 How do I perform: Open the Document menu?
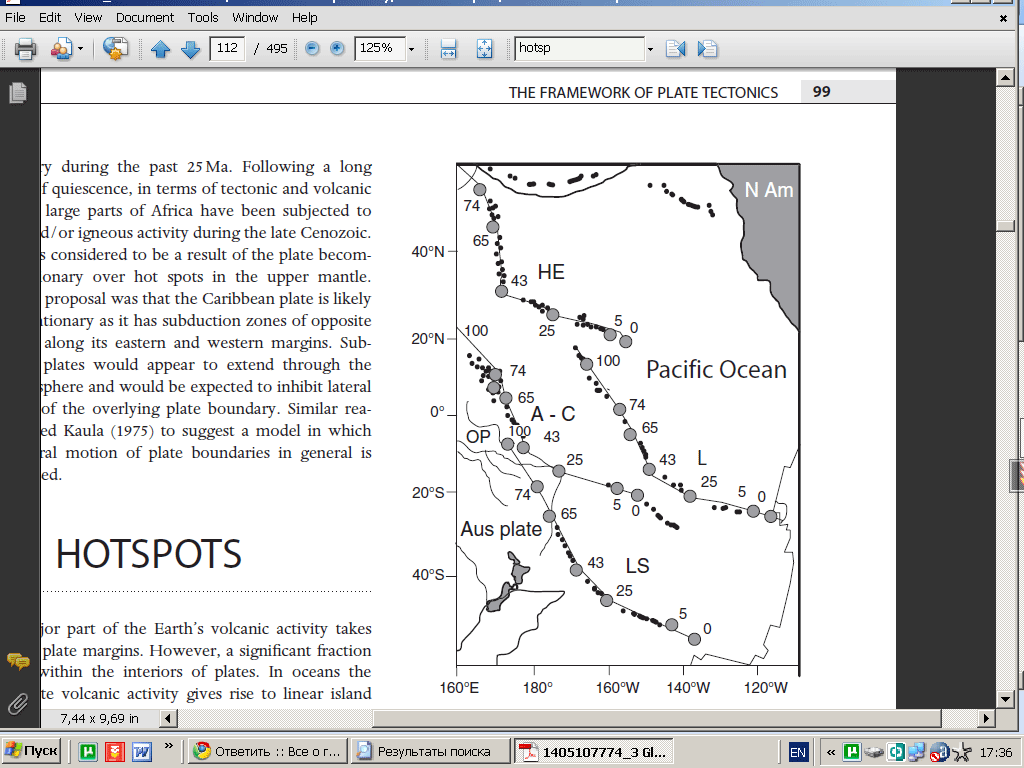click(145, 18)
